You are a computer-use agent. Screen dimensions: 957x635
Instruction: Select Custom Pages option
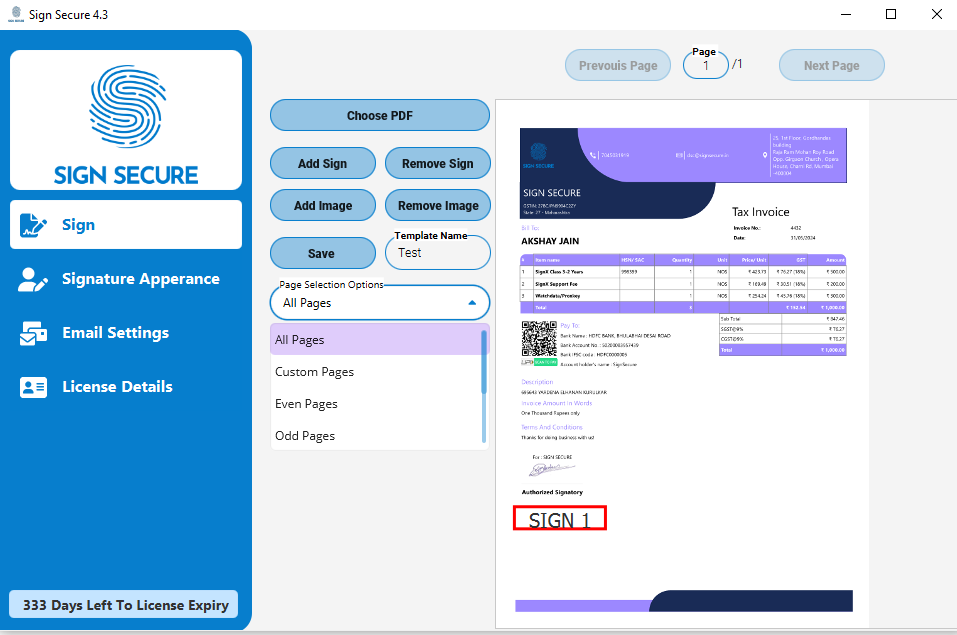point(376,372)
